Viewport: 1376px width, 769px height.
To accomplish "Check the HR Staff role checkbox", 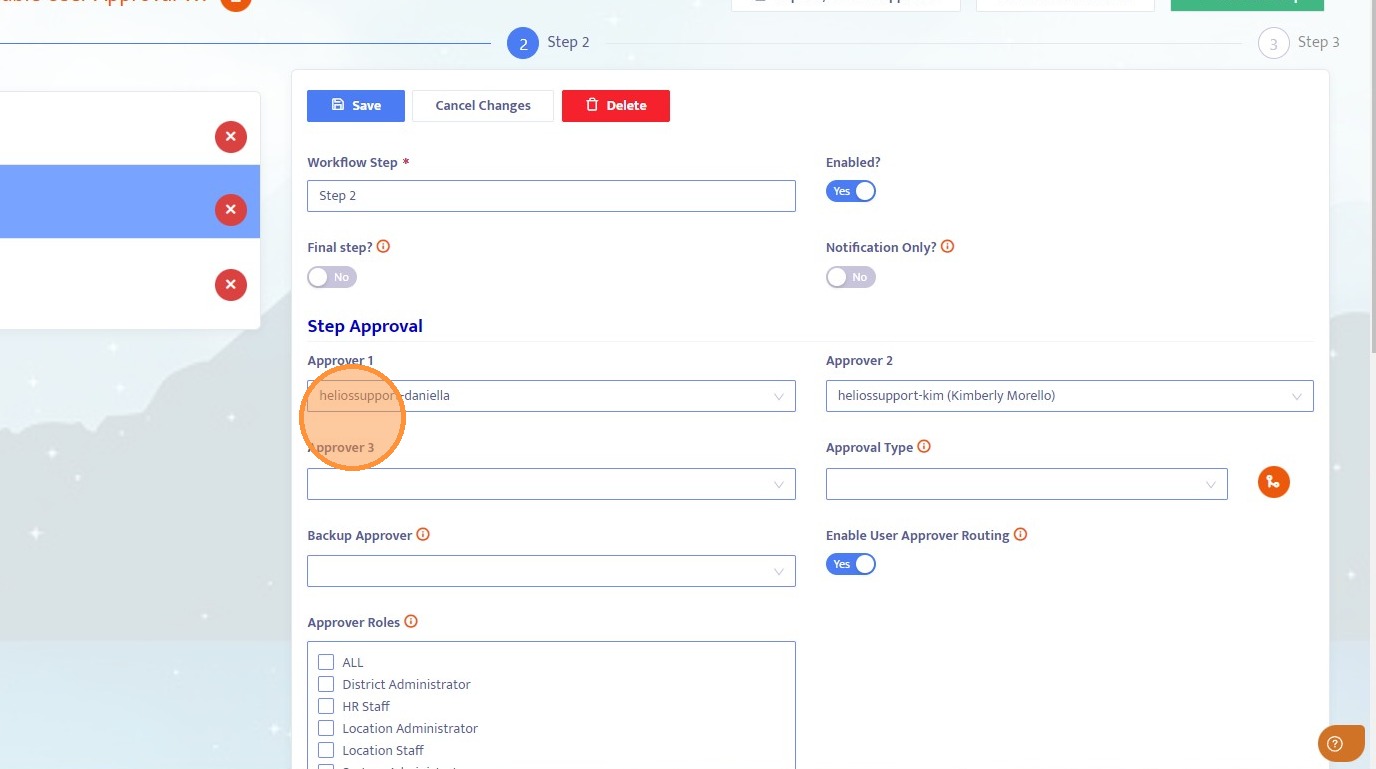I will click(326, 706).
